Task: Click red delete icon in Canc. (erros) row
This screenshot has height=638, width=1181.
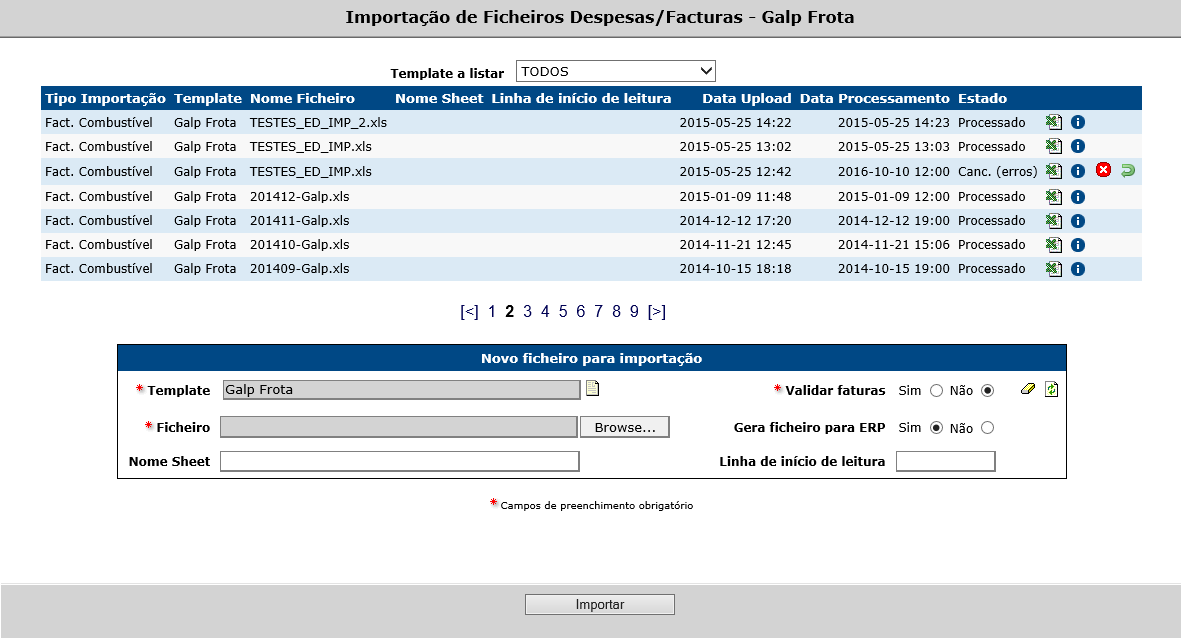Action: point(1103,170)
